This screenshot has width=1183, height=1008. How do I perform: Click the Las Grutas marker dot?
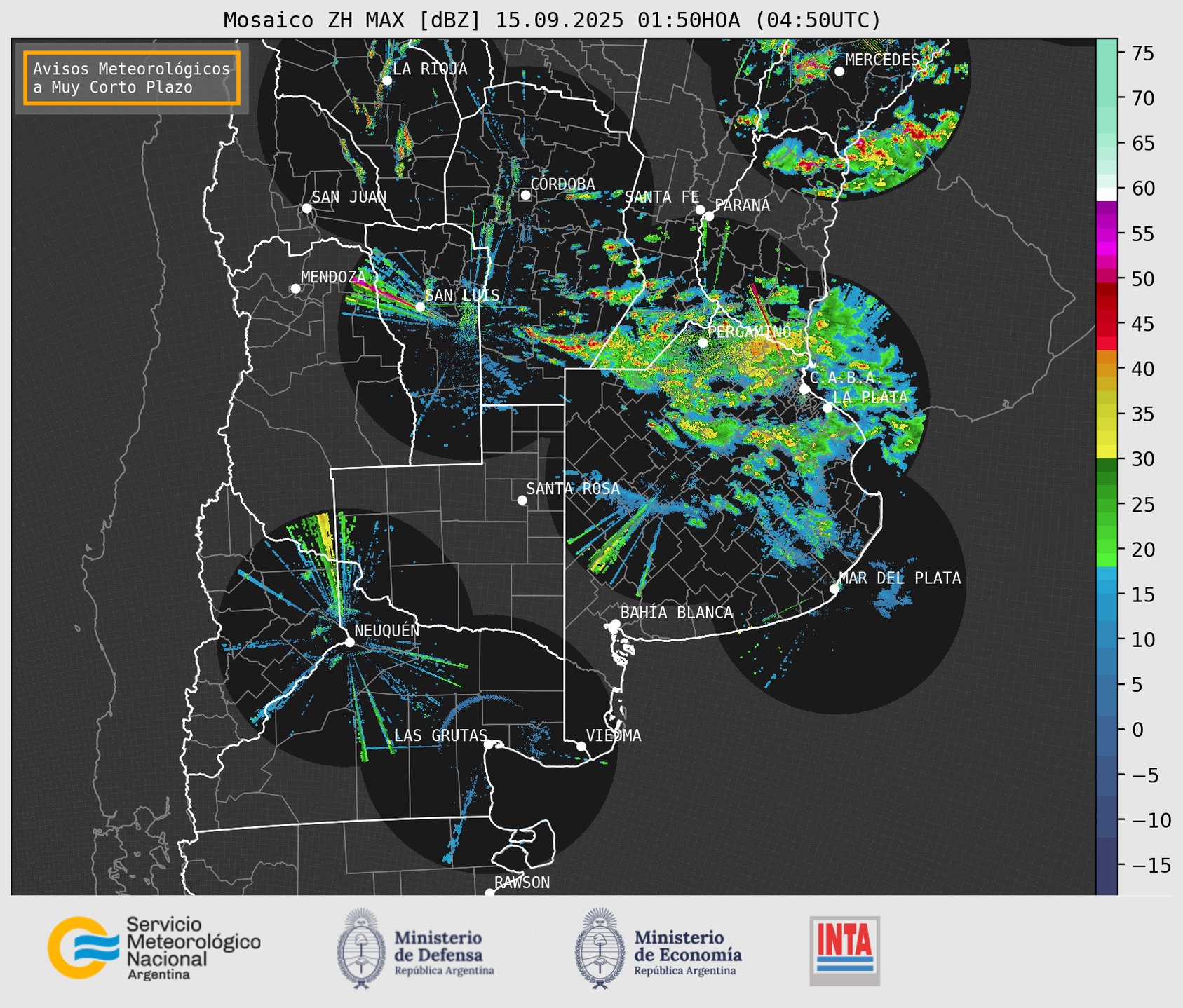tap(488, 744)
